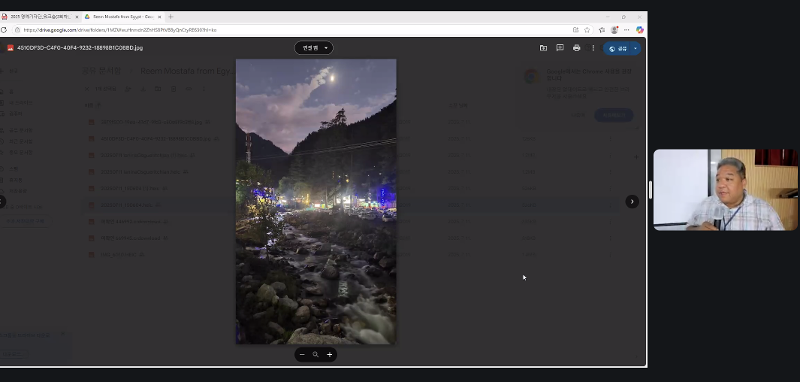Go to the next image with right arrow

632,201
